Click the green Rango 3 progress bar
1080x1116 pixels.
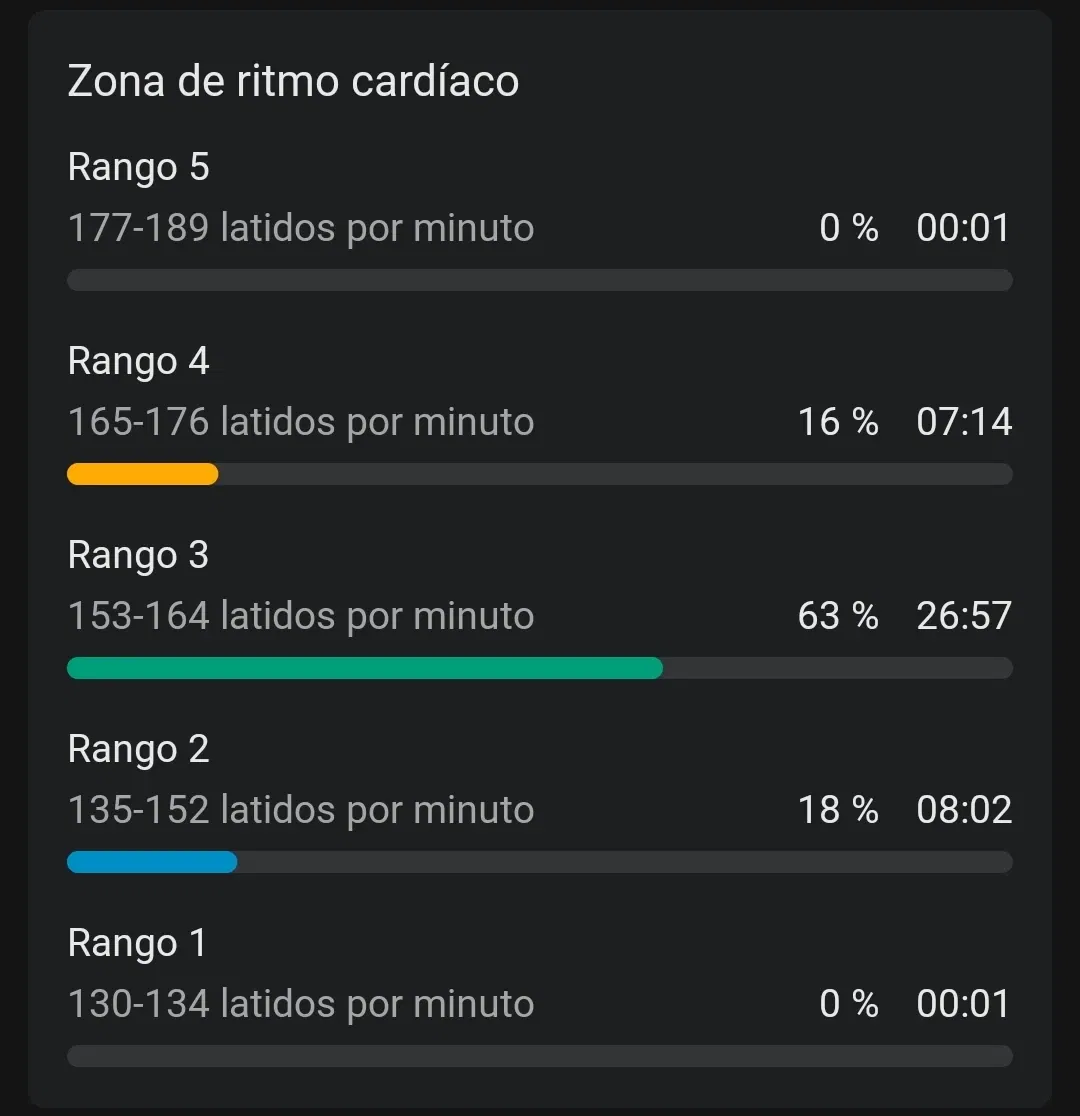click(365, 668)
